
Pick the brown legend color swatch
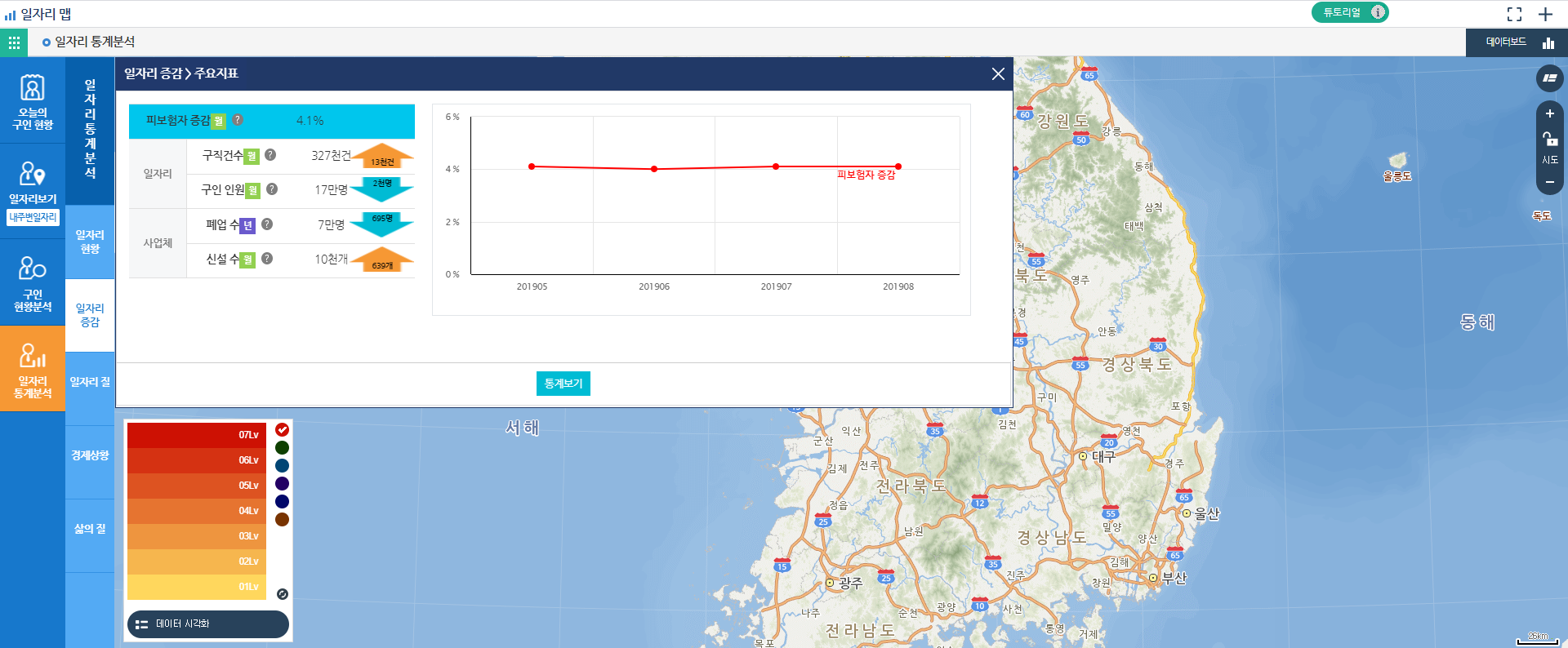coord(282,519)
